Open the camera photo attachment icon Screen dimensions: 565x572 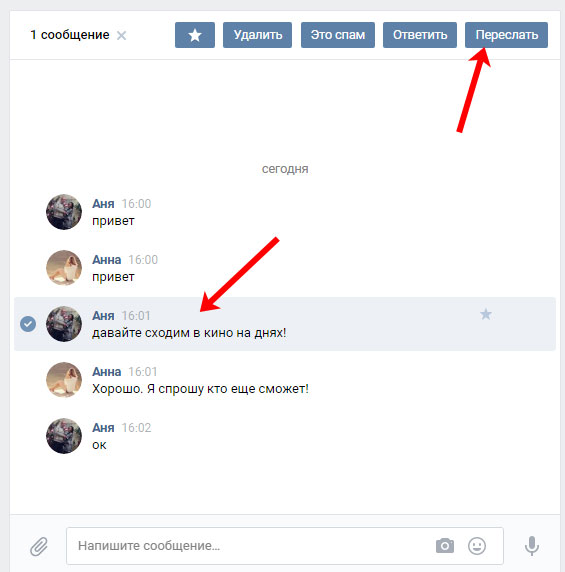pos(445,546)
